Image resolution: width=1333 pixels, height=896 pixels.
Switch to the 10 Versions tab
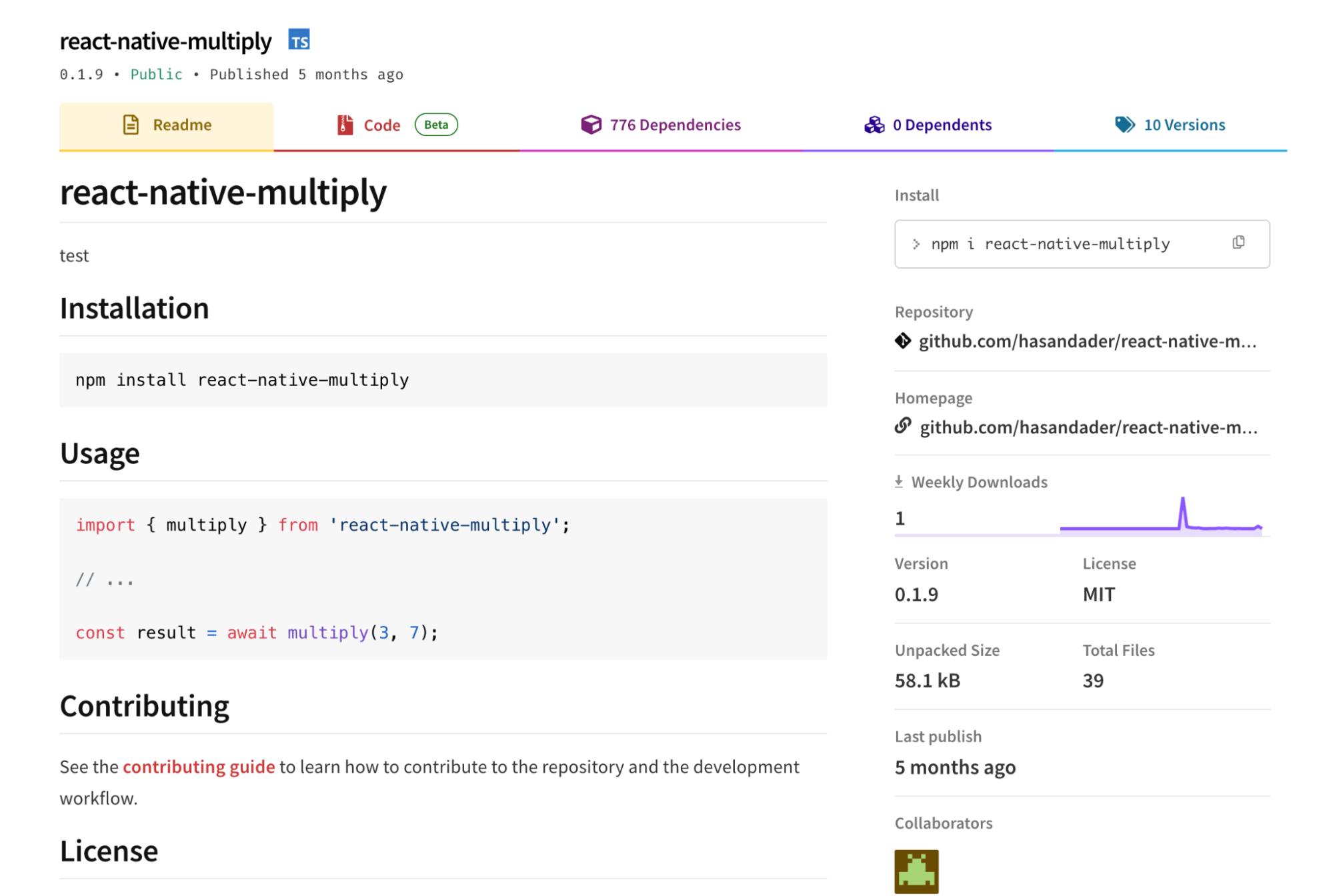click(1184, 125)
